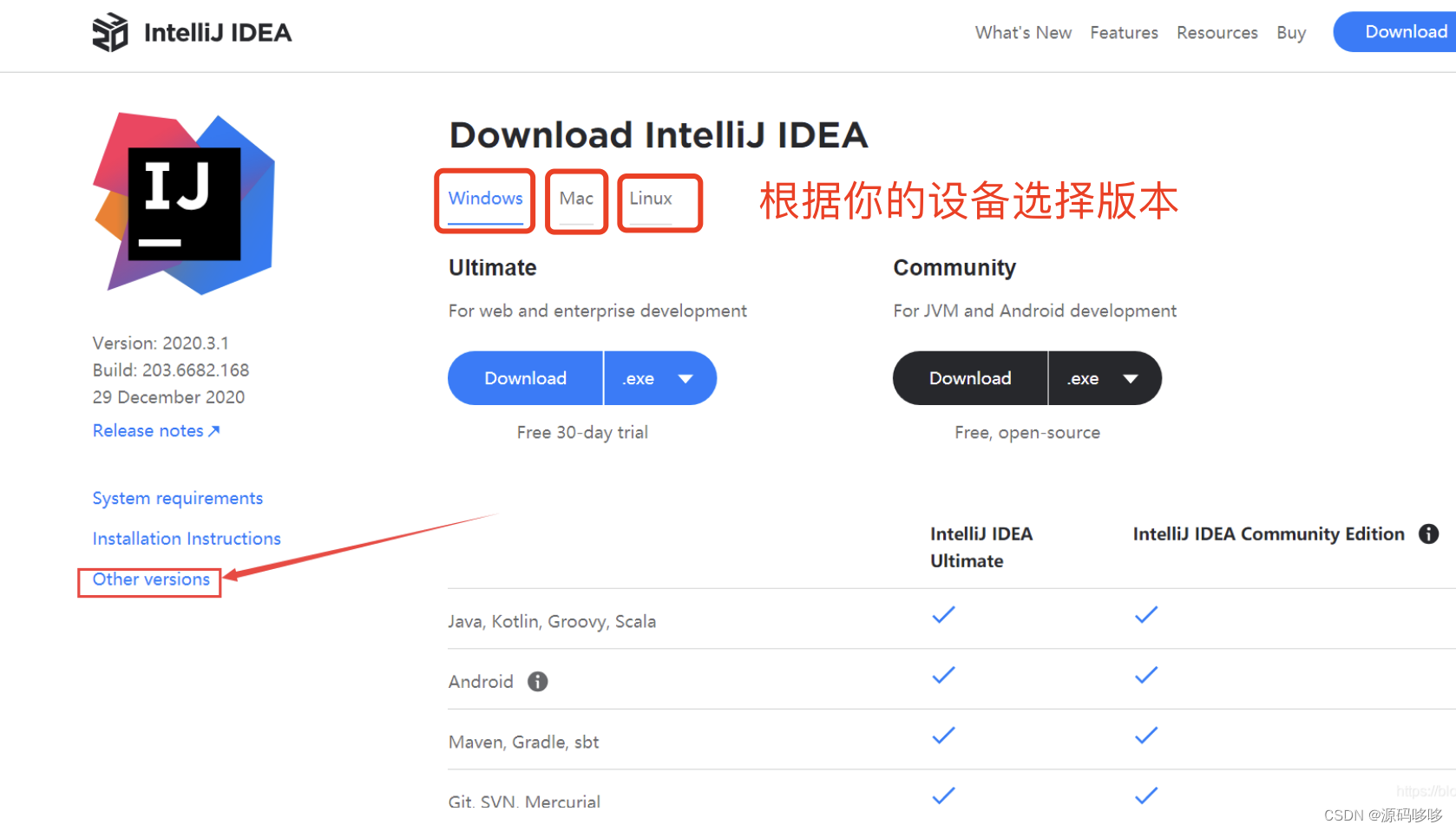
Task: Open Resources in top navigation
Action: click(x=1217, y=33)
